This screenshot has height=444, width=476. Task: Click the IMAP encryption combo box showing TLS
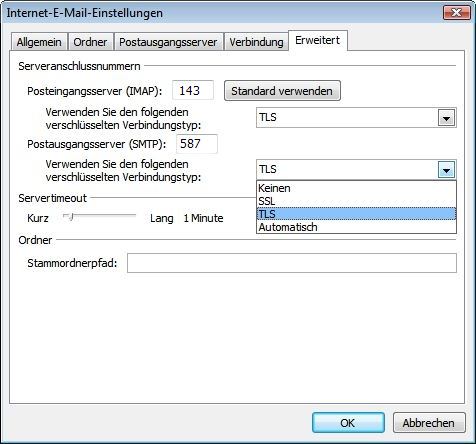point(356,118)
